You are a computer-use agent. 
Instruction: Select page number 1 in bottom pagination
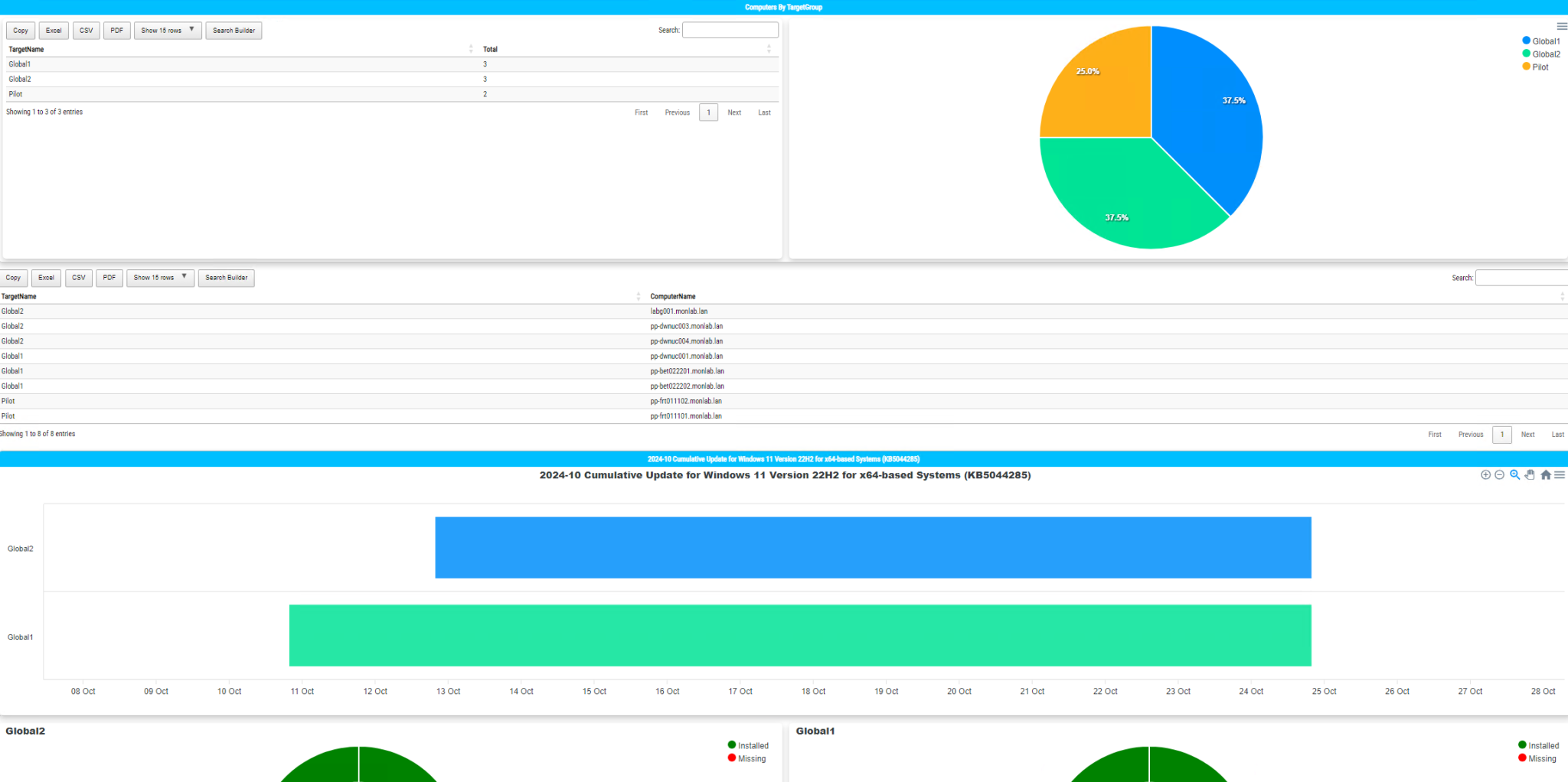pyautogui.click(x=1501, y=434)
